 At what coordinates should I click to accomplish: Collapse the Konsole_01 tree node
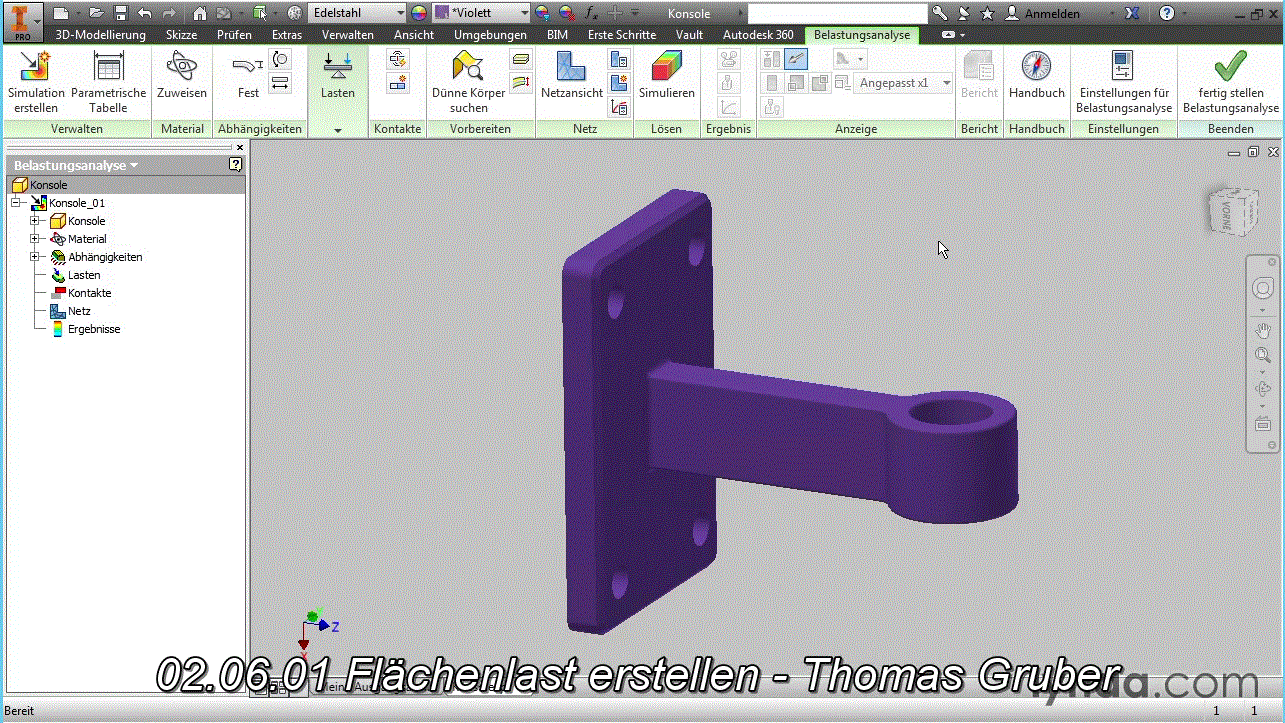click(15, 203)
